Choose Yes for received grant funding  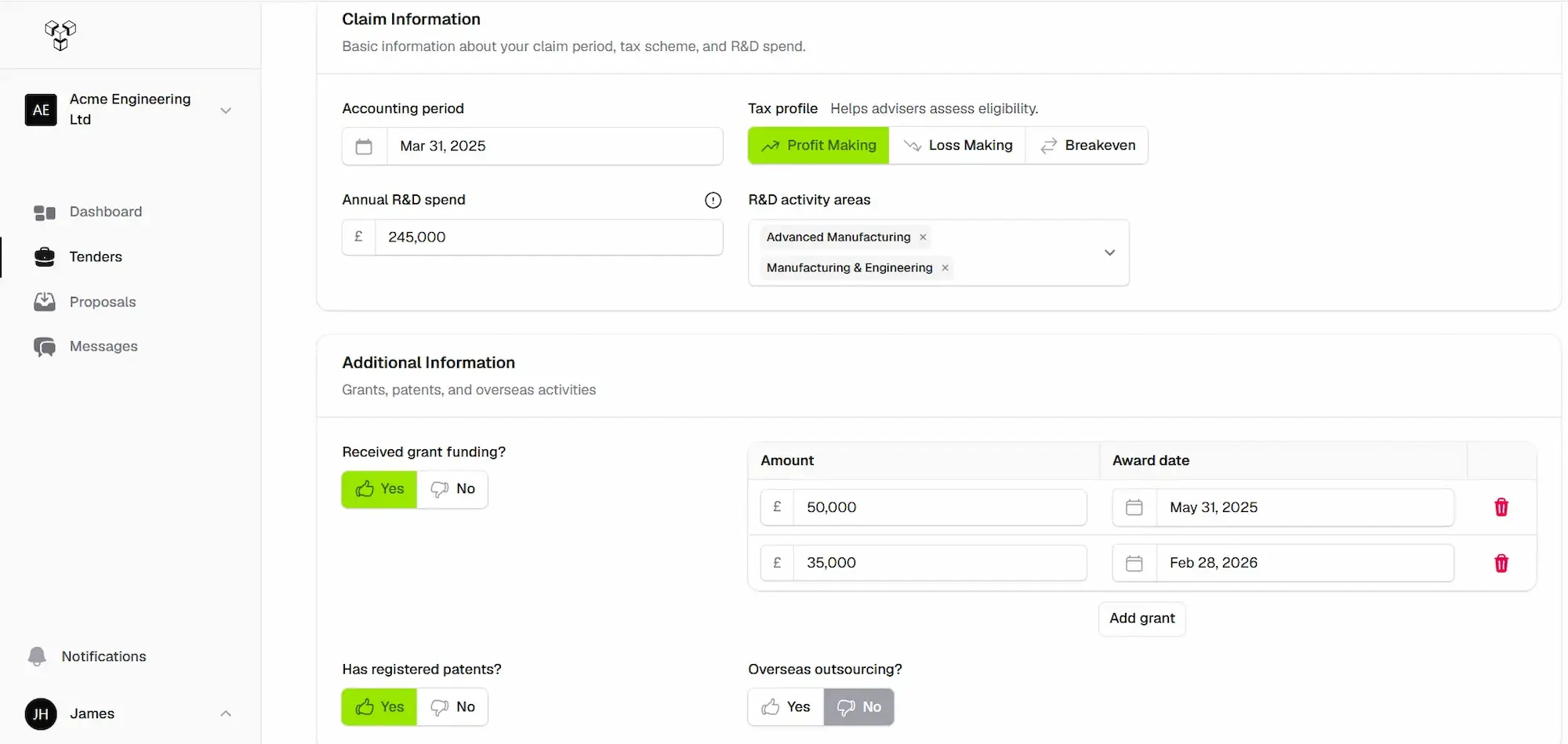379,489
